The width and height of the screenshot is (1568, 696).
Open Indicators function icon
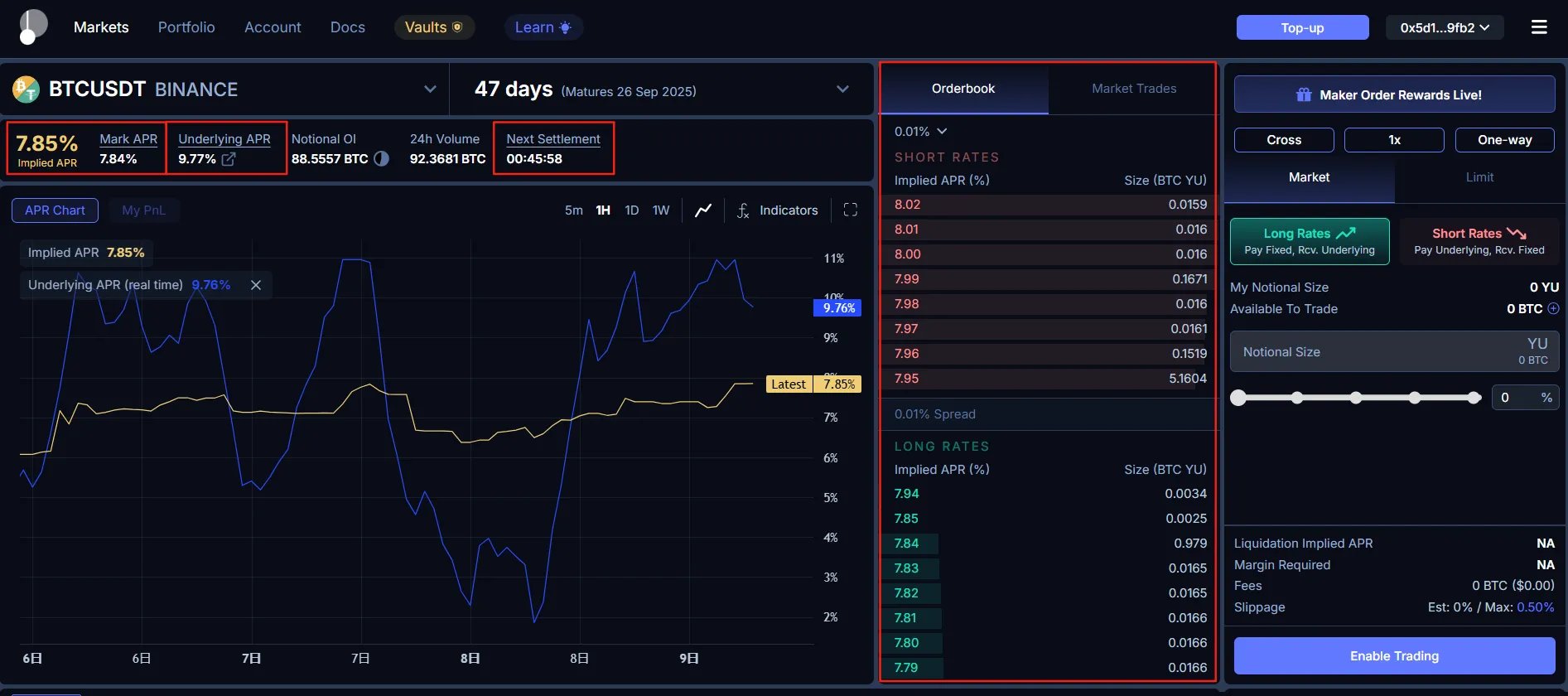(743, 210)
